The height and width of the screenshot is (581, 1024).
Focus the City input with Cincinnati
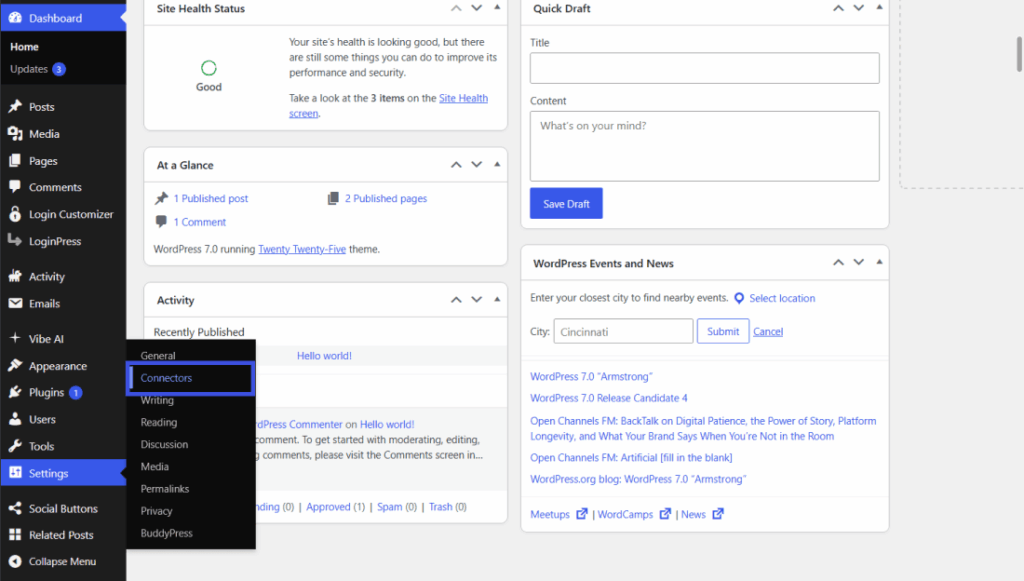(x=623, y=332)
